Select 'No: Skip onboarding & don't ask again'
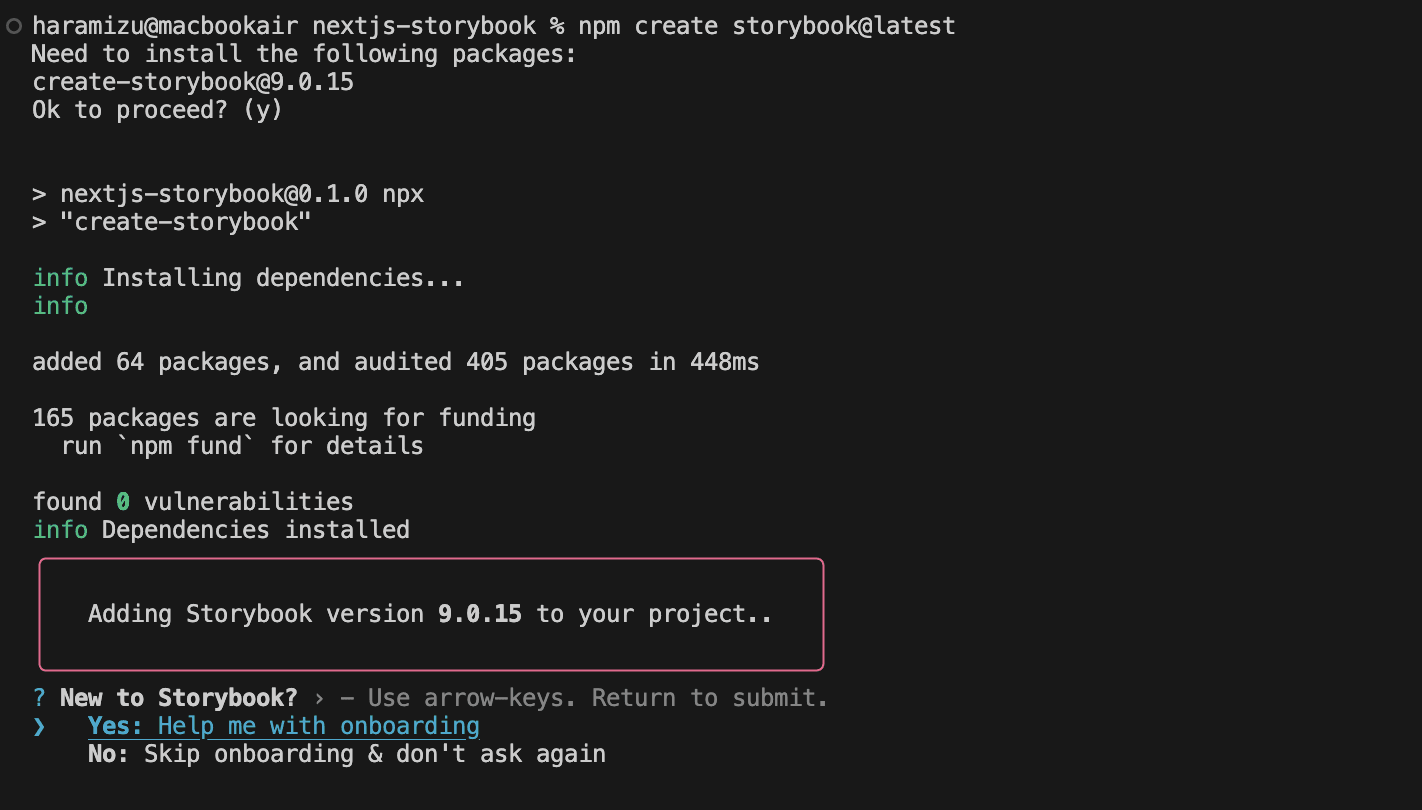Viewport: 1422px width, 810px height. (346, 754)
